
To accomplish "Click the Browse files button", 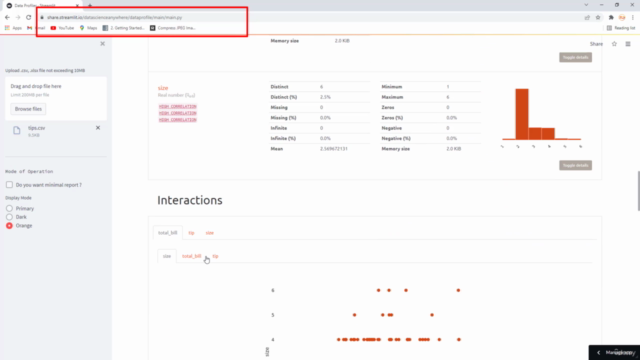I will (28, 109).
